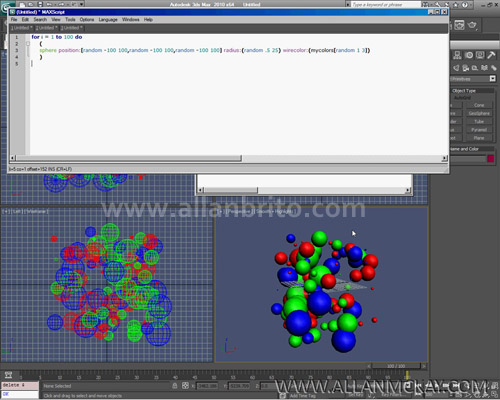Open the quick access toolbar dropdown arrow
The width and height of the screenshot is (500, 400).
[x=82, y=4]
